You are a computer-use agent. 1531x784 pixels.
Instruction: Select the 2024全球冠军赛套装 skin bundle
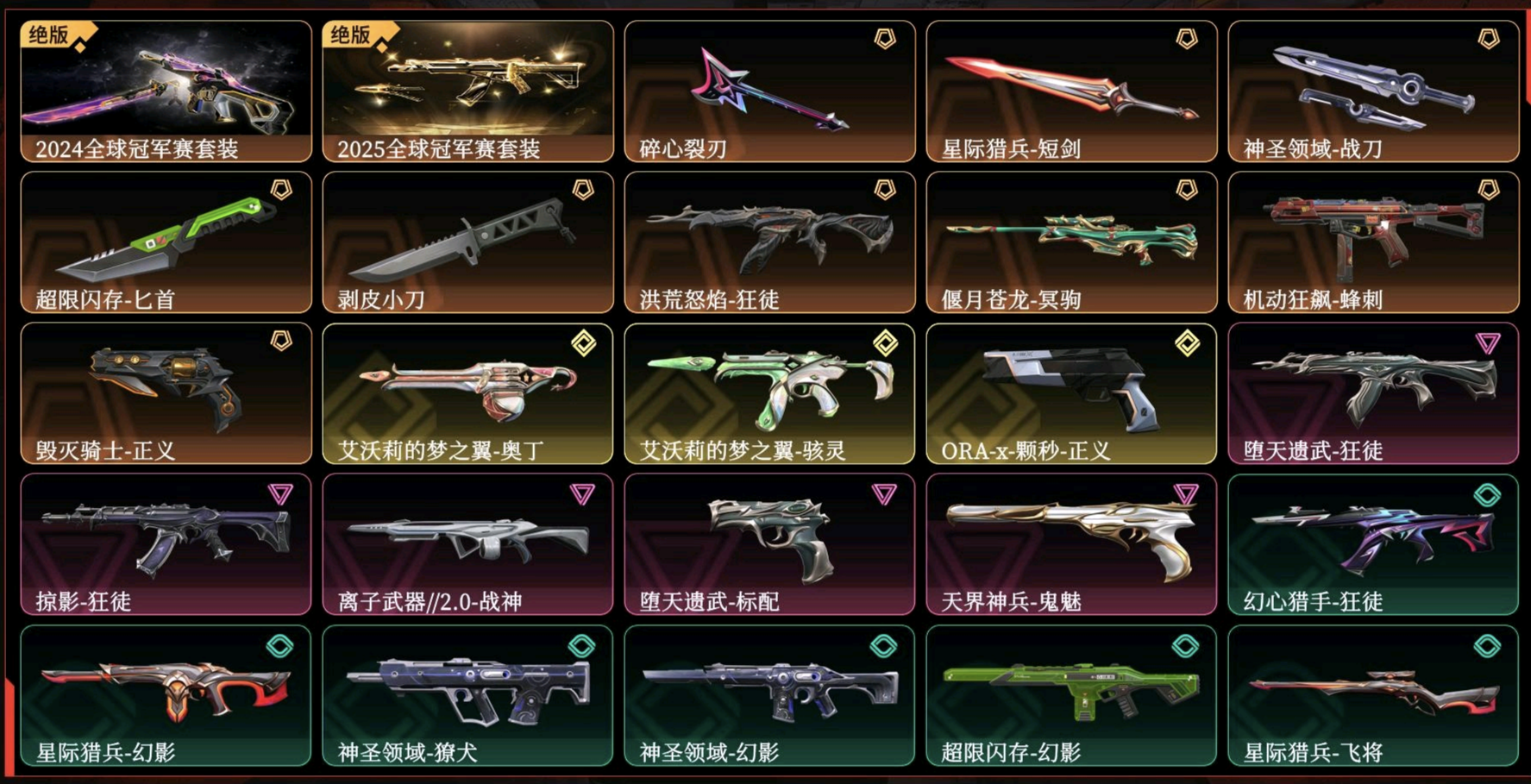pos(166,91)
